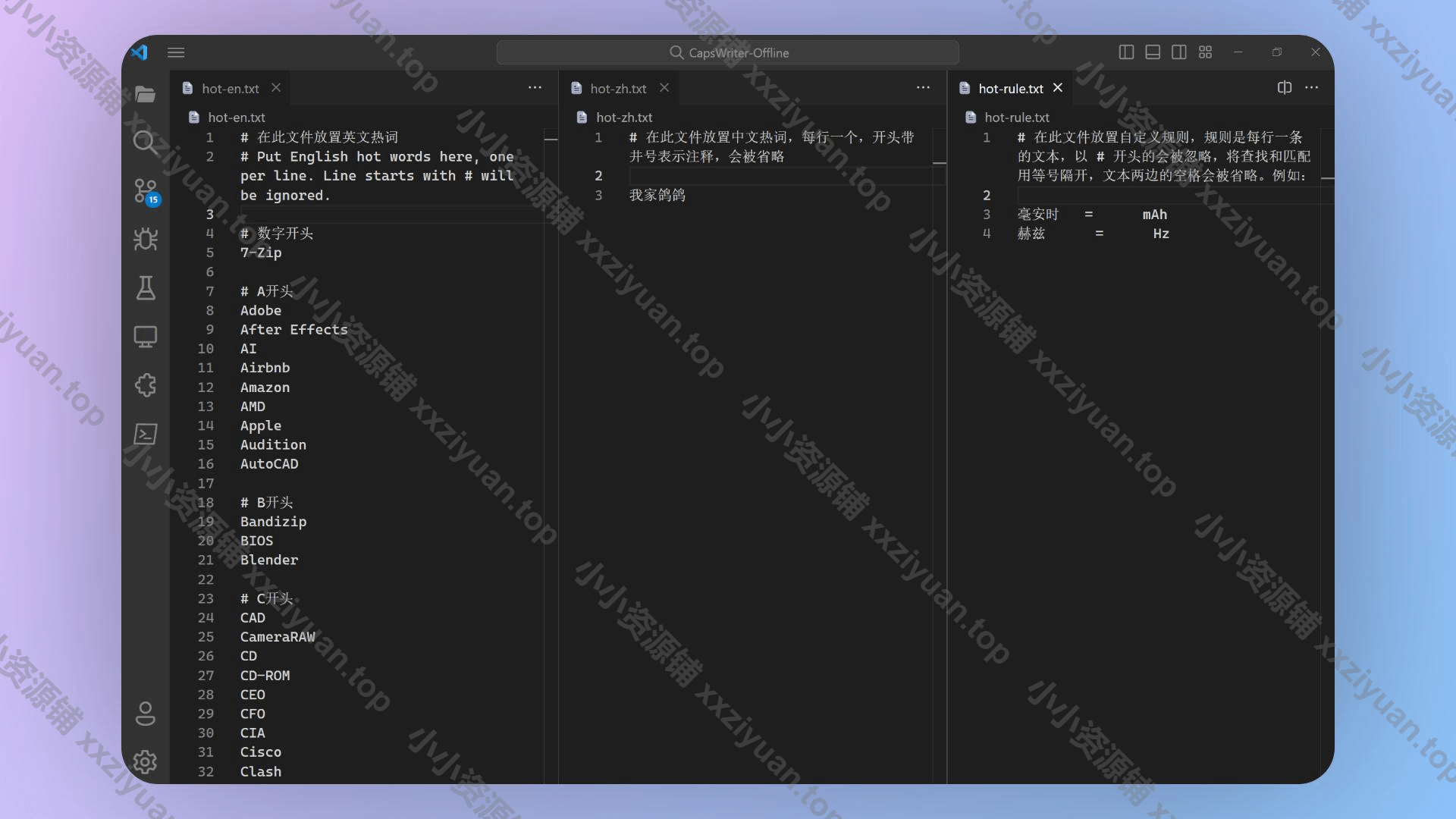
Task: Select the hot-rule.txt tab
Action: [x=1011, y=88]
